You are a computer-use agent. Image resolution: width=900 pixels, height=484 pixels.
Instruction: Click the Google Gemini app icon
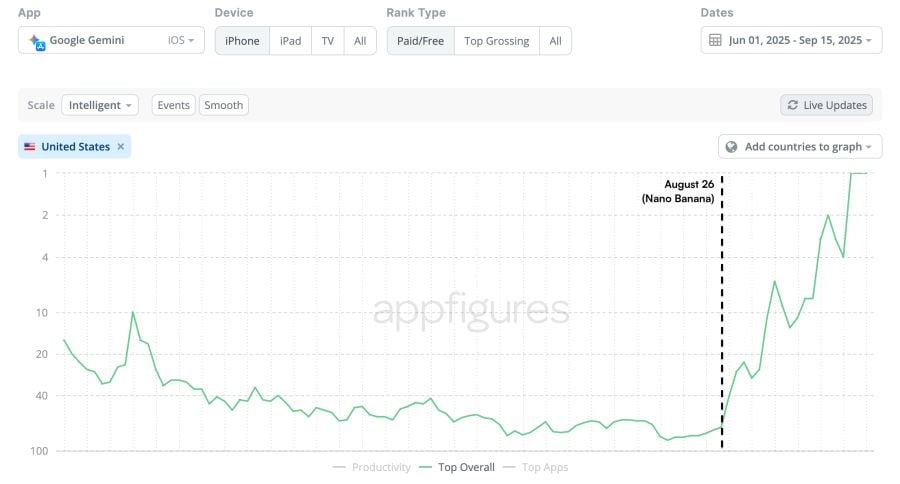click(37, 42)
